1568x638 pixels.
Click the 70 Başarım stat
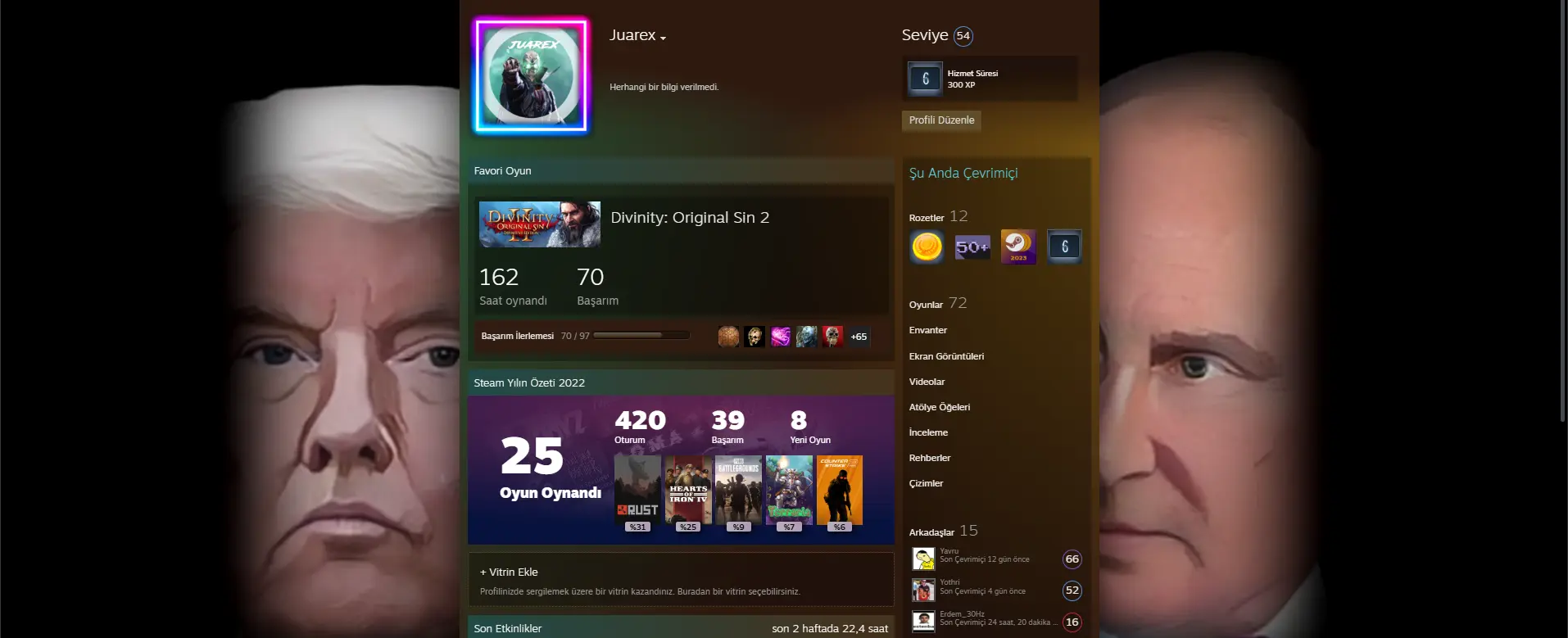(x=598, y=287)
